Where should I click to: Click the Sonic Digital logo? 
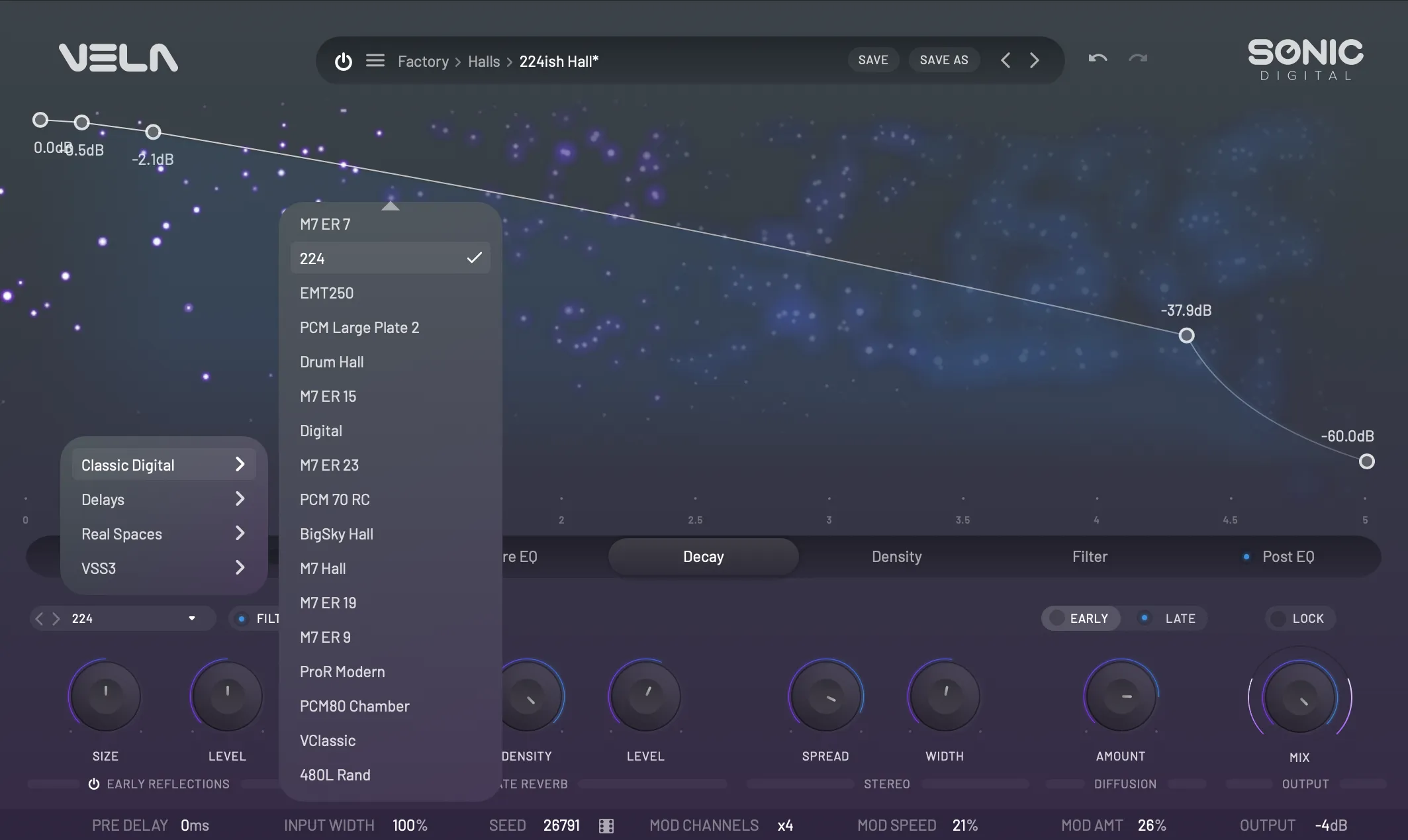(1305, 60)
